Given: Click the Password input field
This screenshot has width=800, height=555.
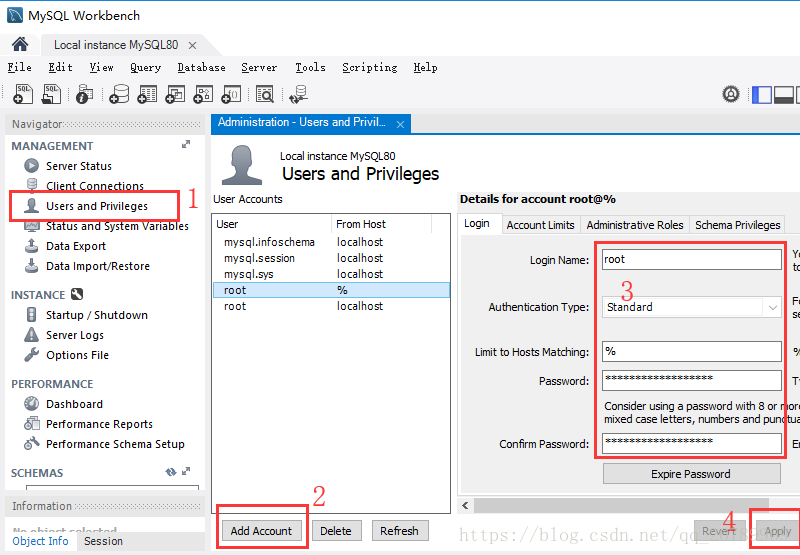Looking at the screenshot, I should tap(691, 381).
